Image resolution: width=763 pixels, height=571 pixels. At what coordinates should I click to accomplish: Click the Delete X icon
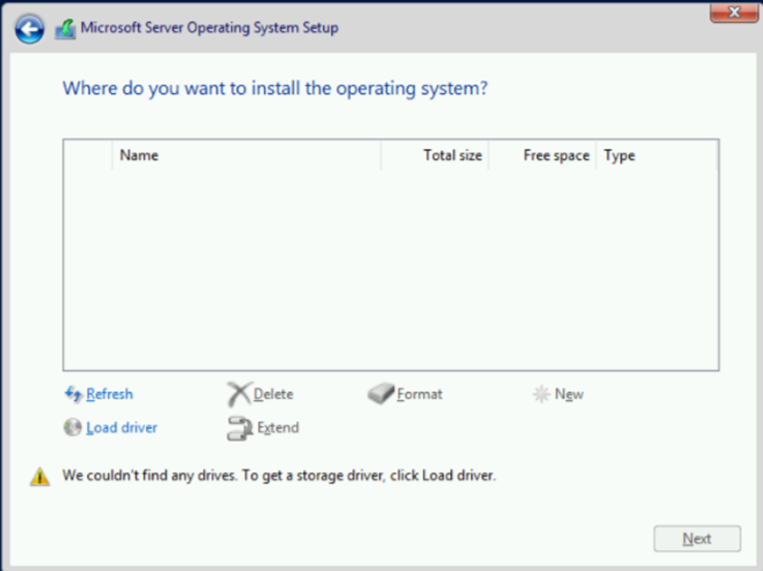pos(239,394)
